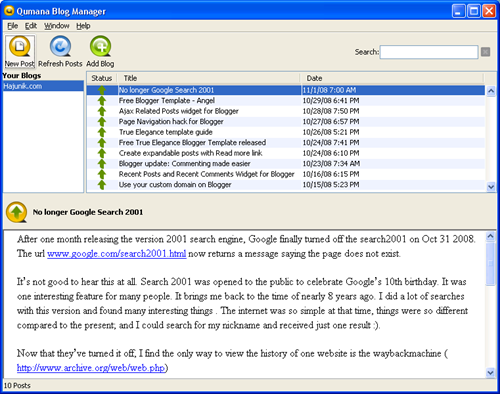
Task: Click the Qumana logo in the title bar
Action: [x=9, y=11]
